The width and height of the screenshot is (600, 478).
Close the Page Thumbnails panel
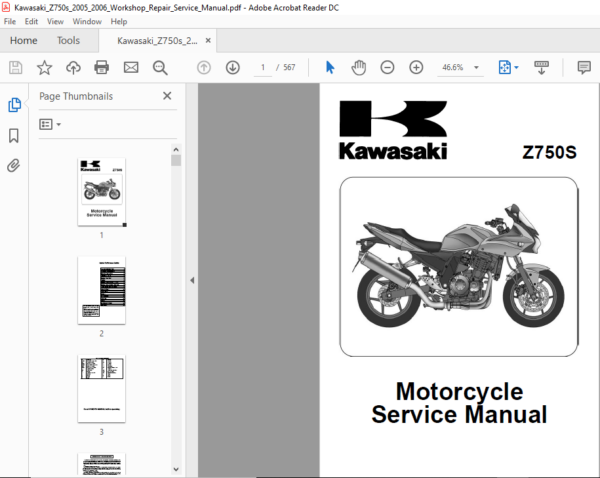(x=167, y=96)
